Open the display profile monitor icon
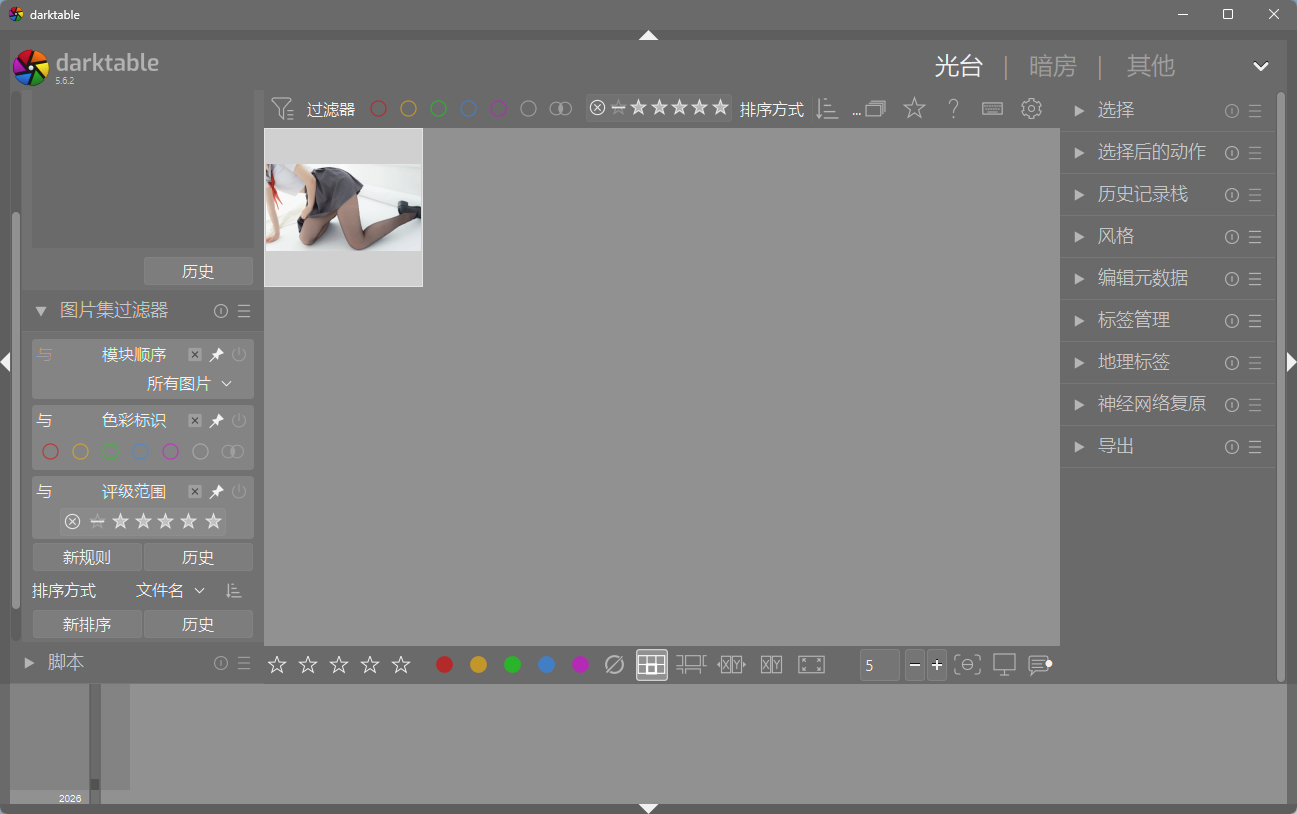1297x814 pixels. (x=1004, y=665)
